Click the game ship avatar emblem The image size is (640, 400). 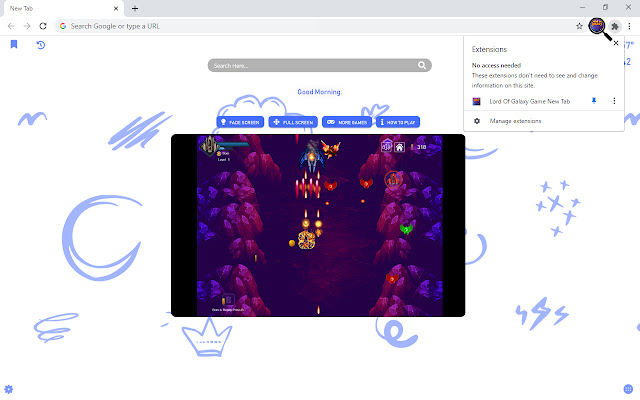click(x=209, y=145)
